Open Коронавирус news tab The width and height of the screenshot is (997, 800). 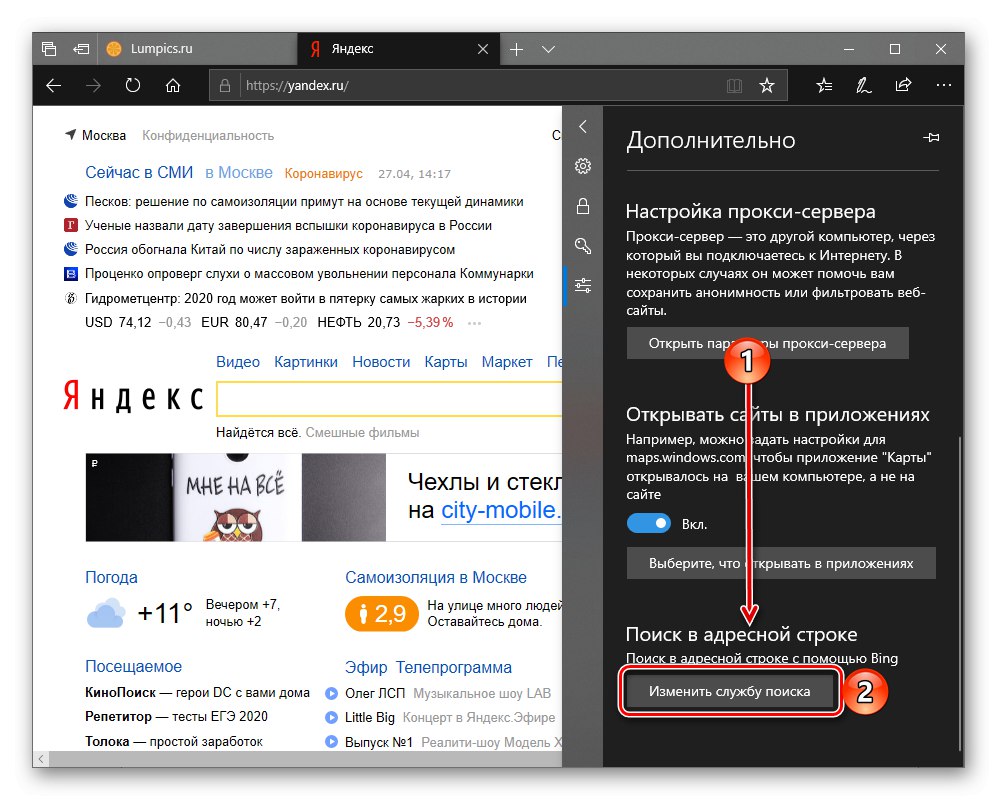[x=324, y=174]
